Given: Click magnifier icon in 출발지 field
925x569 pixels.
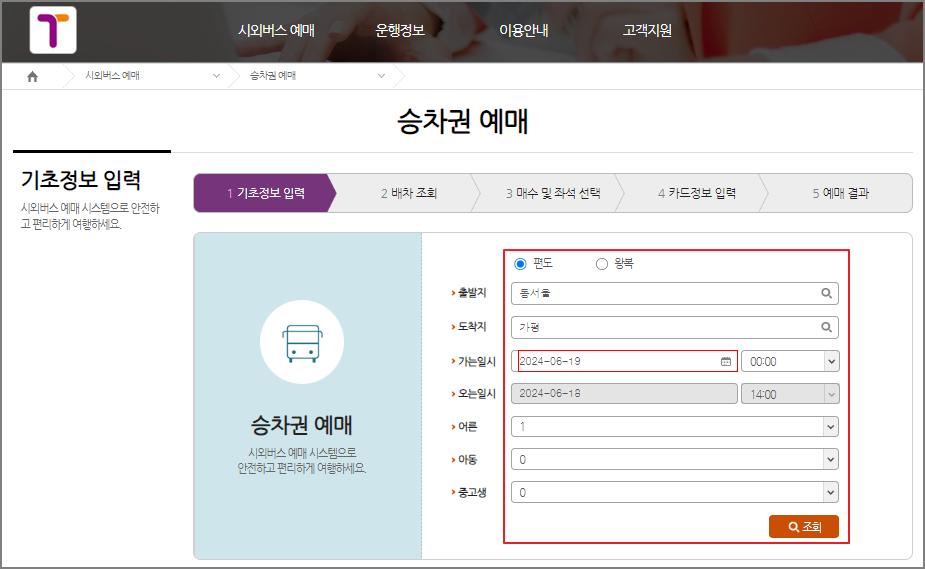Looking at the screenshot, I should [x=826, y=293].
